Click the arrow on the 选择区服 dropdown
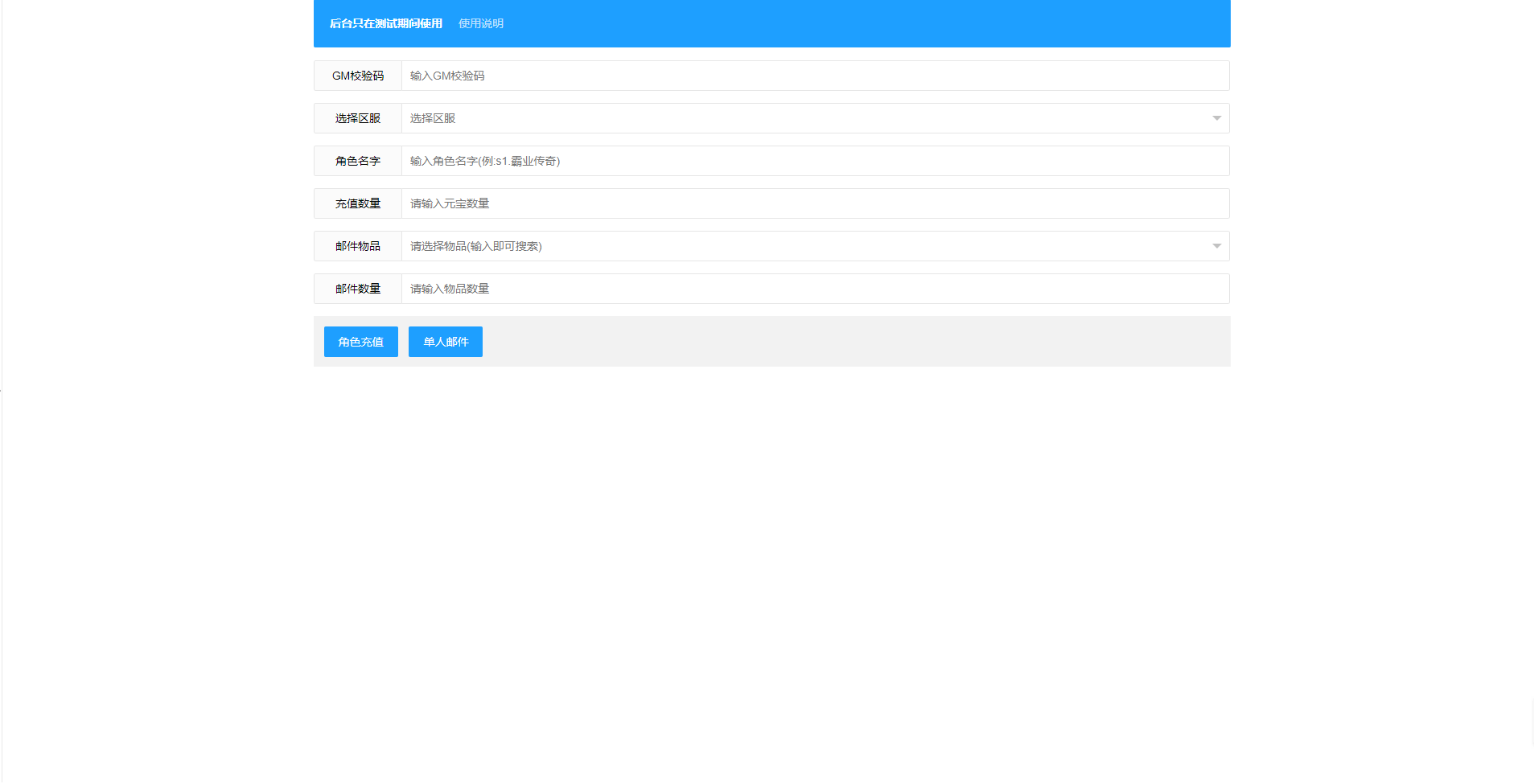 [x=1216, y=118]
